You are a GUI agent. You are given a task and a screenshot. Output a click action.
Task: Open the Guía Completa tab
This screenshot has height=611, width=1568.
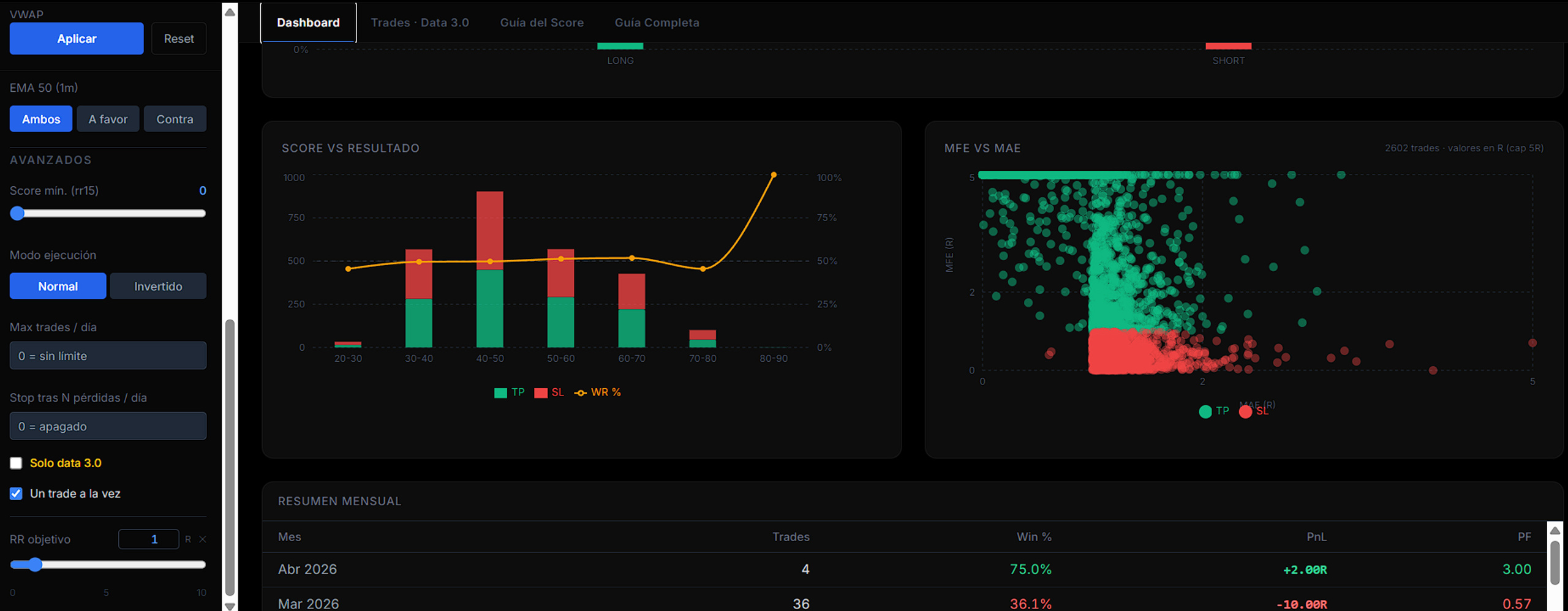point(657,23)
